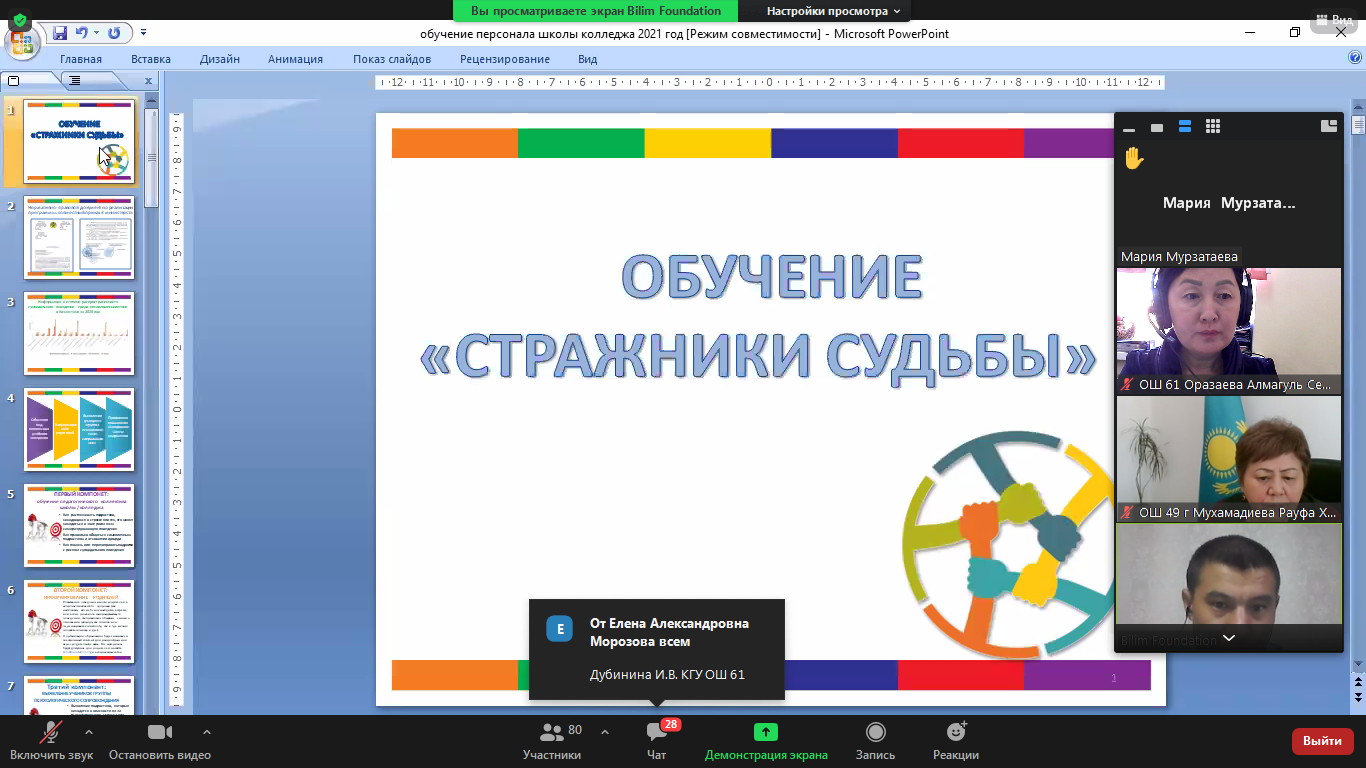
Task: Click the PowerPoint Save icon
Action: pyautogui.click(x=60, y=33)
